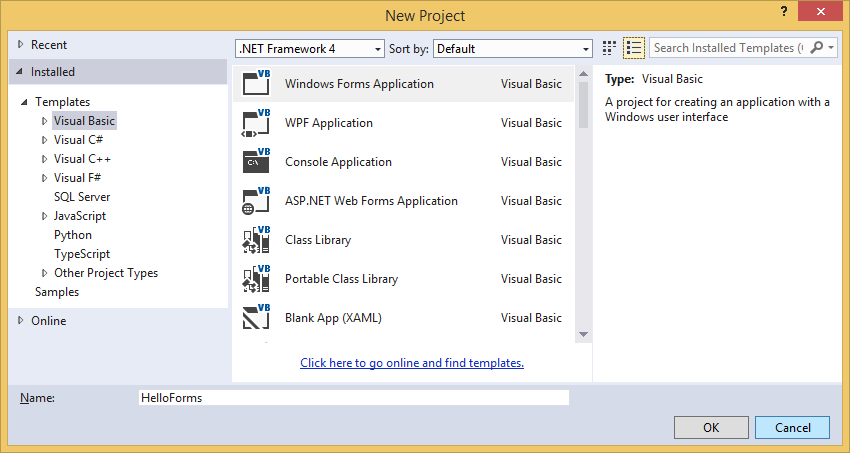Image resolution: width=850 pixels, height=453 pixels.
Task: Click the WPF Application template icon
Action: (256, 122)
